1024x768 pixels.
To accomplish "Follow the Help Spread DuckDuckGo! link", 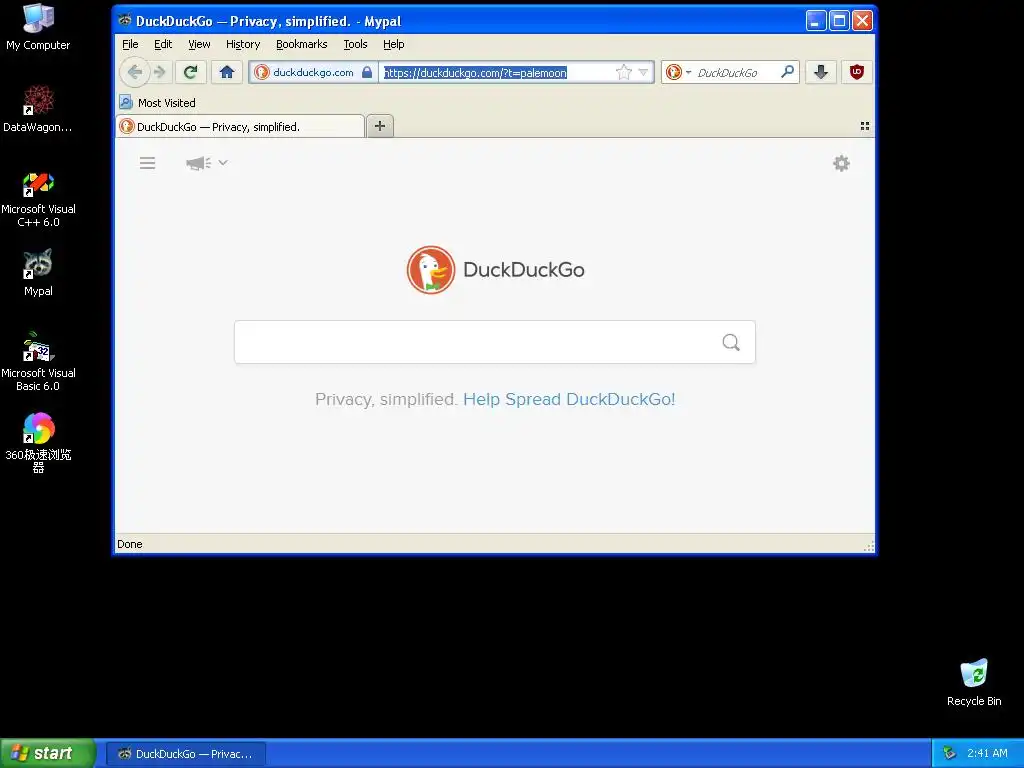I will (569, 399).
